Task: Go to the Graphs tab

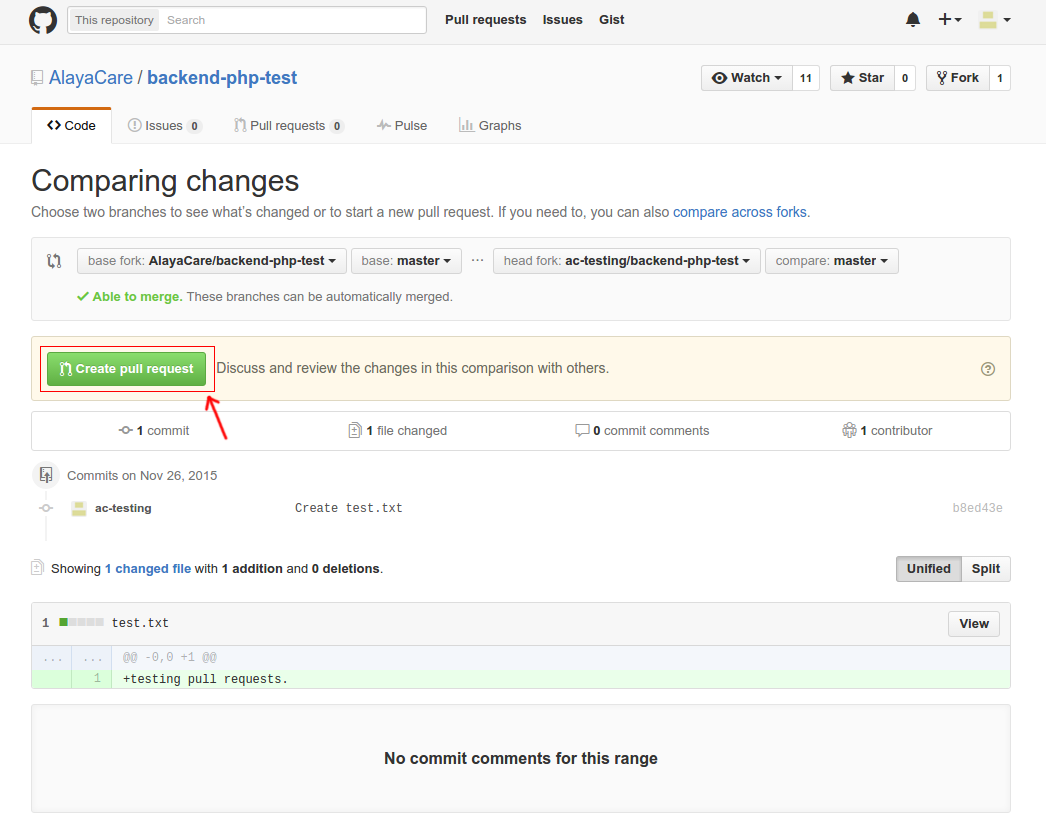Action: pyautogui.click(x=490, y=126)
